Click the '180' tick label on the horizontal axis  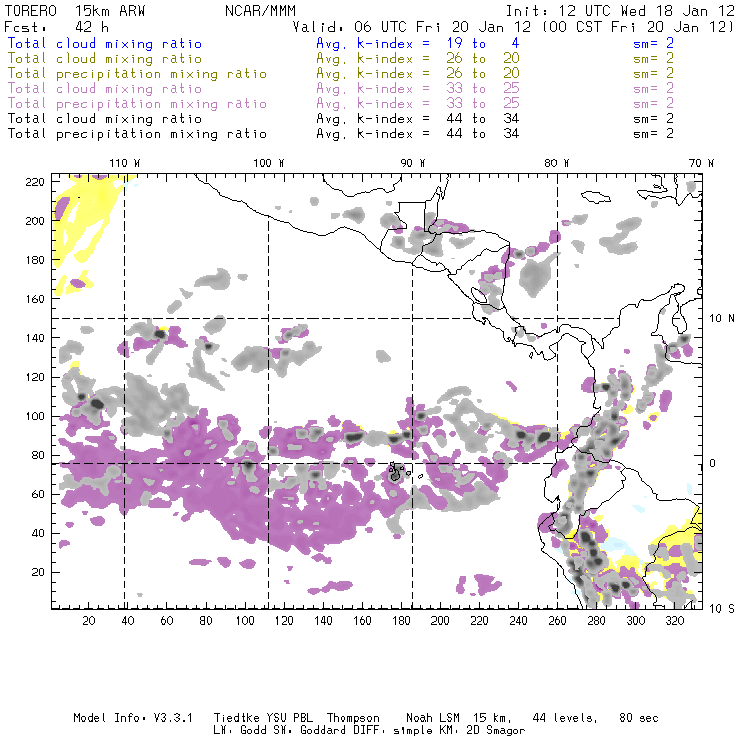pos(401,621)
